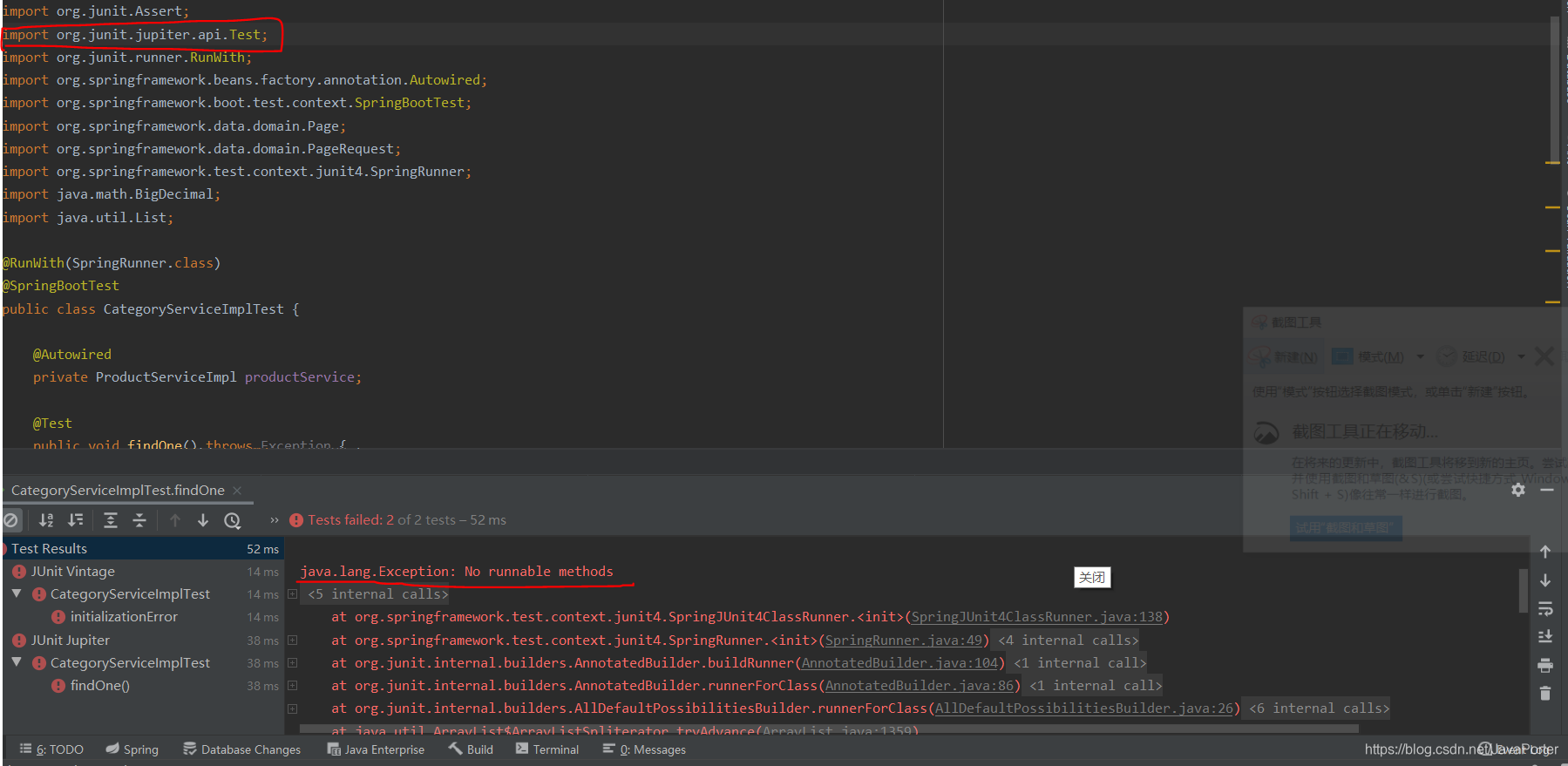Click the console horizontal scrollbar
The height and width of the screenshot is (766, 1568).
(x=829, y=729)
